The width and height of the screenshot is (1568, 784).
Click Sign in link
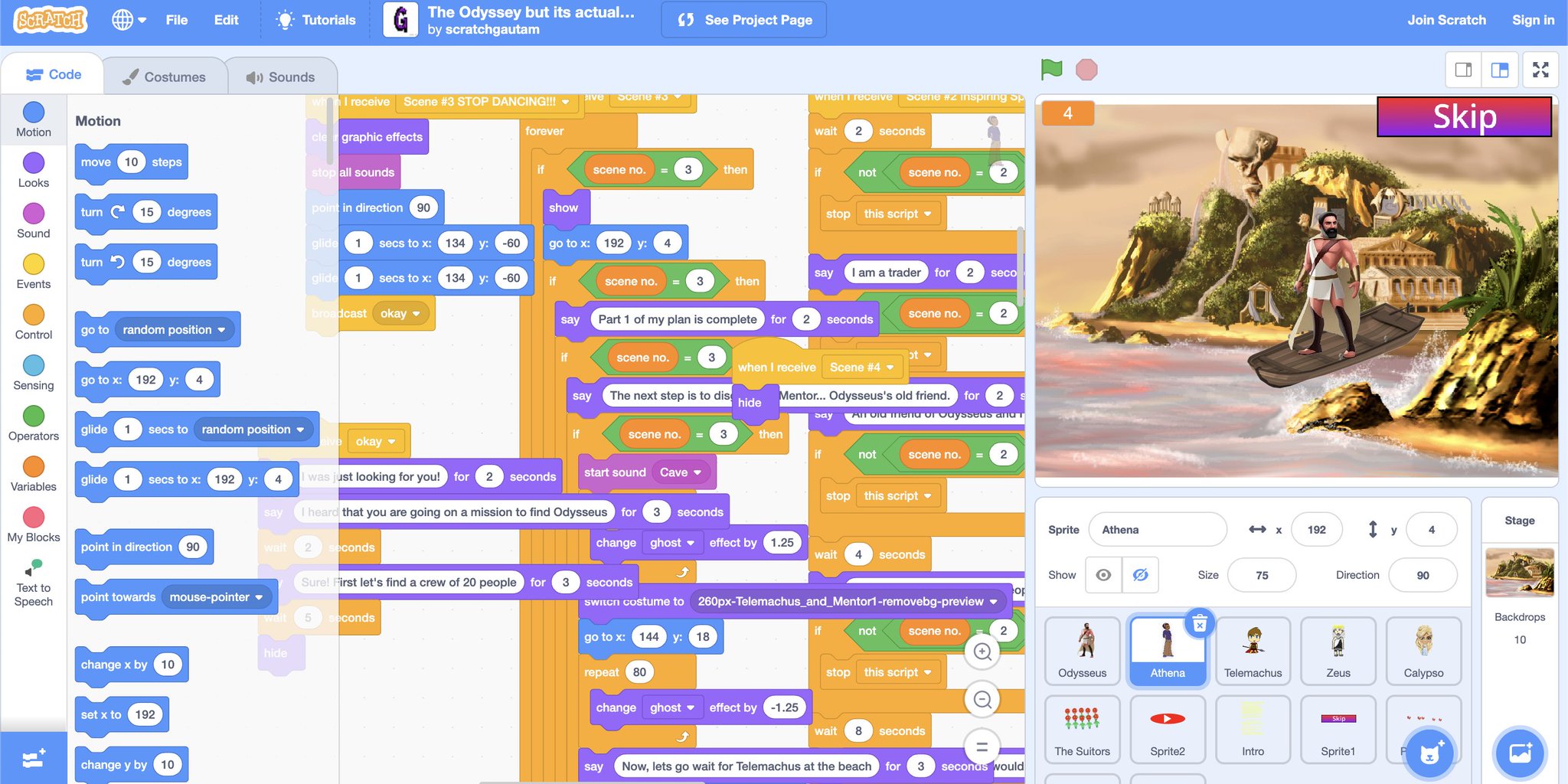click(1533, 20)
